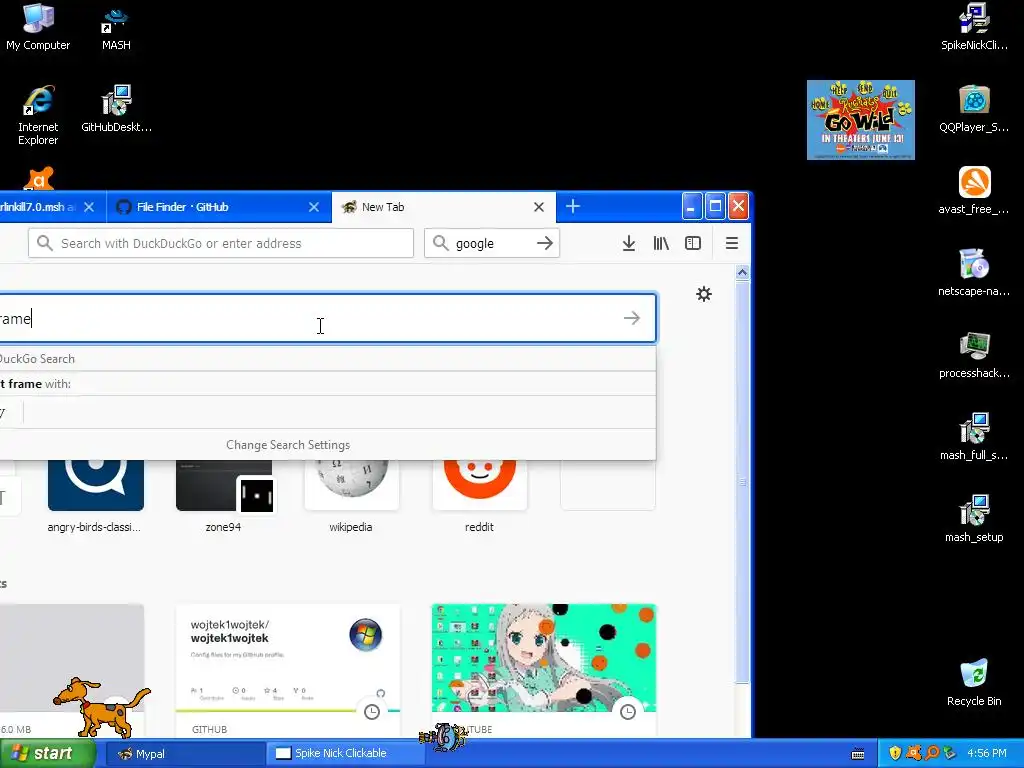This screenshot has width=1024, height=768.
Task: Close the File Finder · GitHub tab
Action: [x=313, y=207]
